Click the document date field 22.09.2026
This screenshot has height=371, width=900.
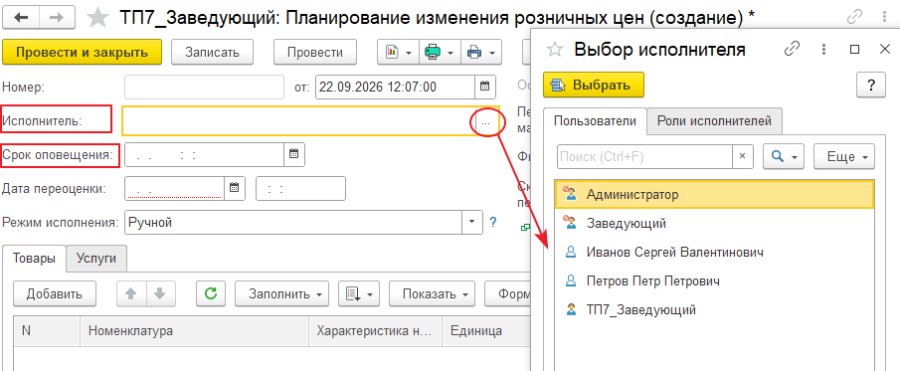395,87
